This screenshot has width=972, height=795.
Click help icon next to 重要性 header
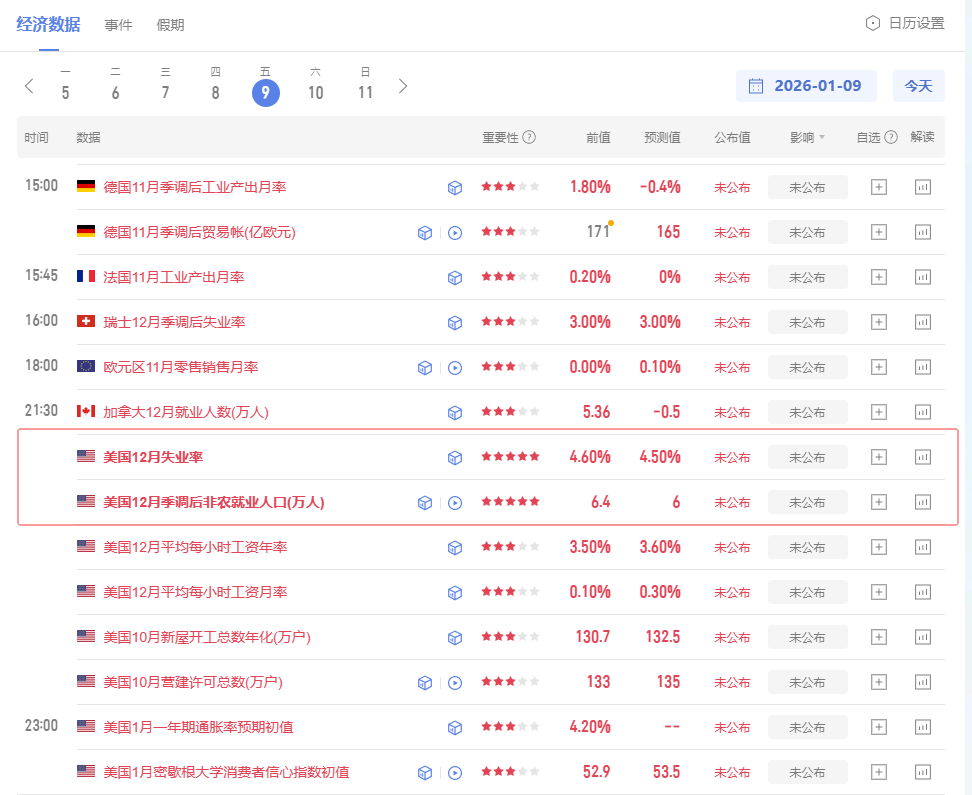click(x=529, y=137)
